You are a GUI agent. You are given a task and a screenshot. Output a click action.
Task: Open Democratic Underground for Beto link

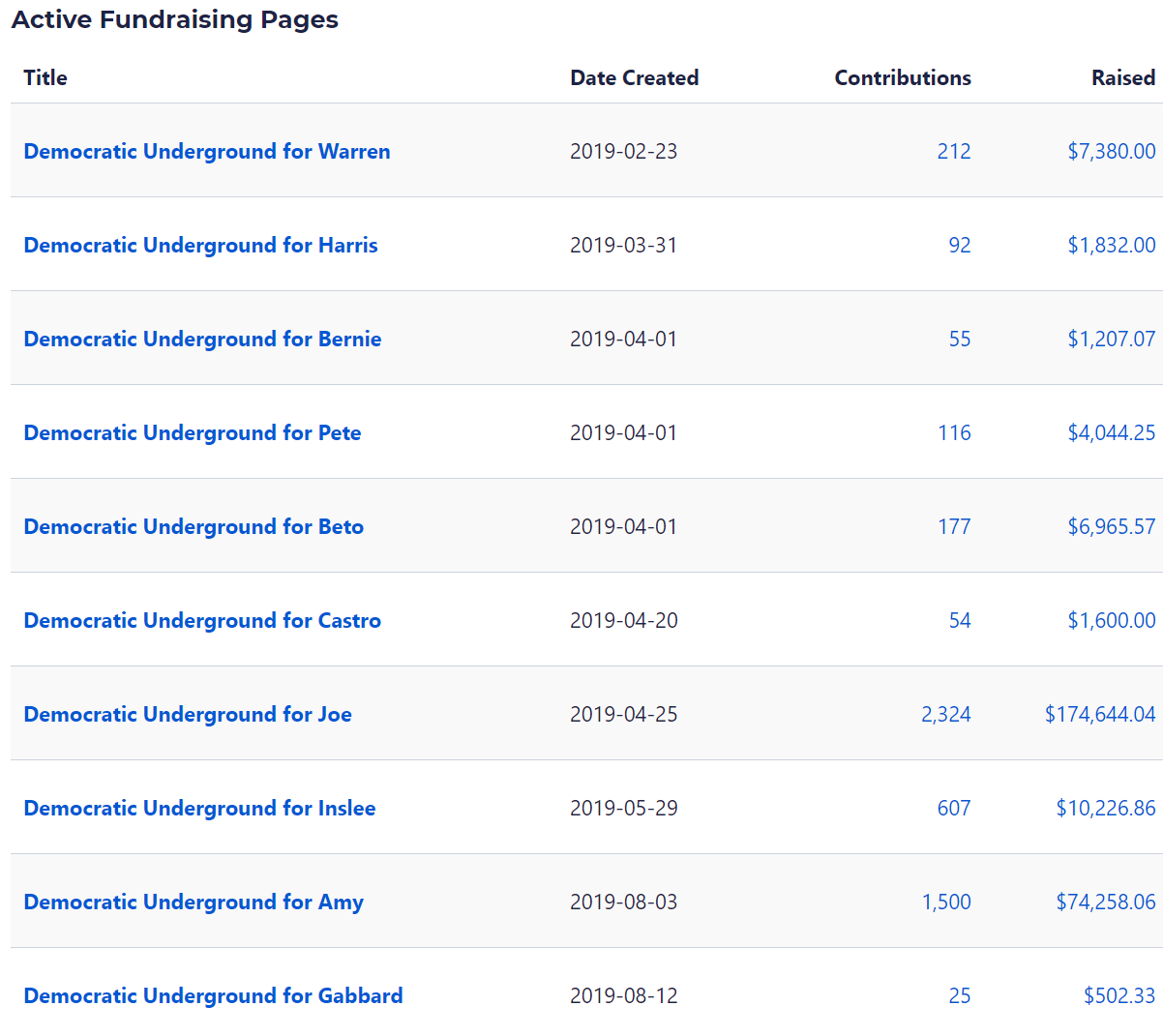(x=194, y=526)
